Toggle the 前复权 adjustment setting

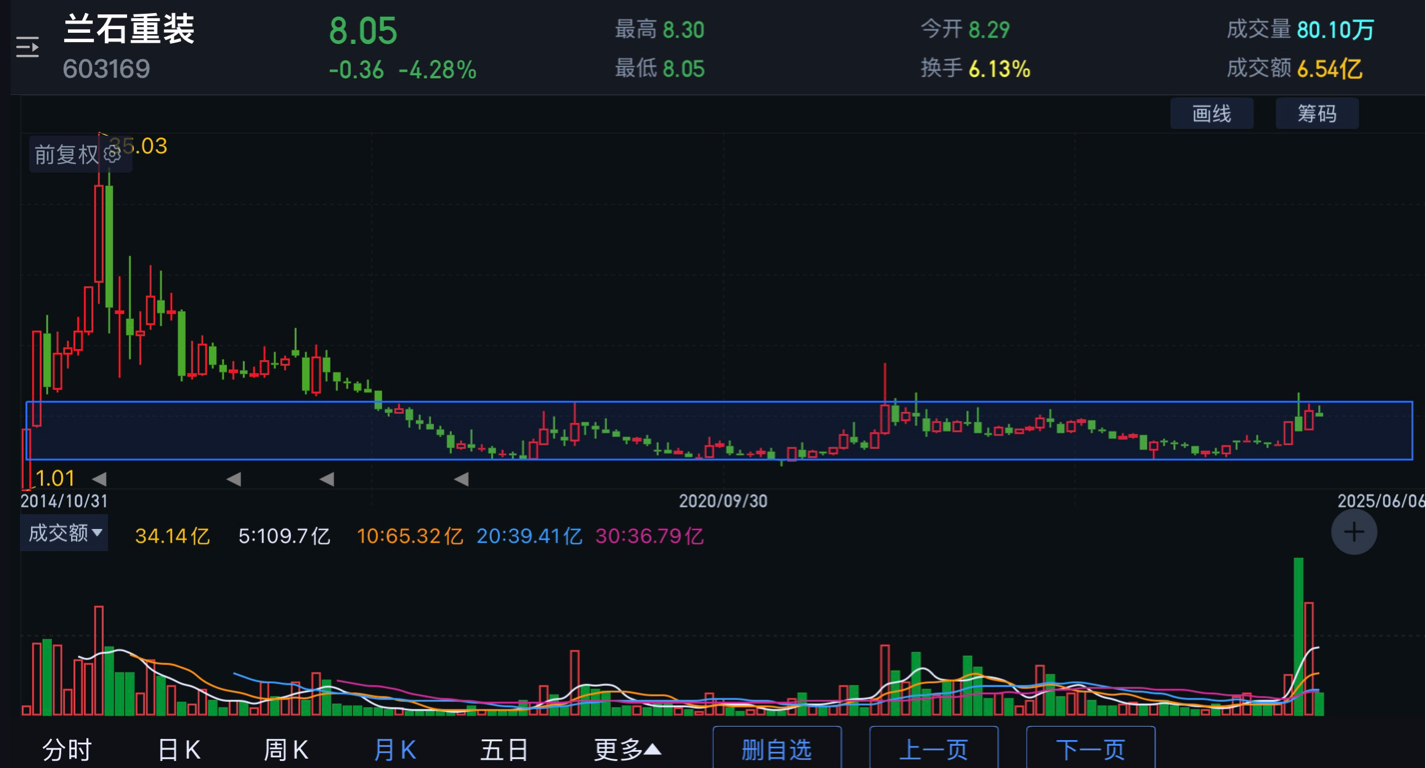pos(66,154)
